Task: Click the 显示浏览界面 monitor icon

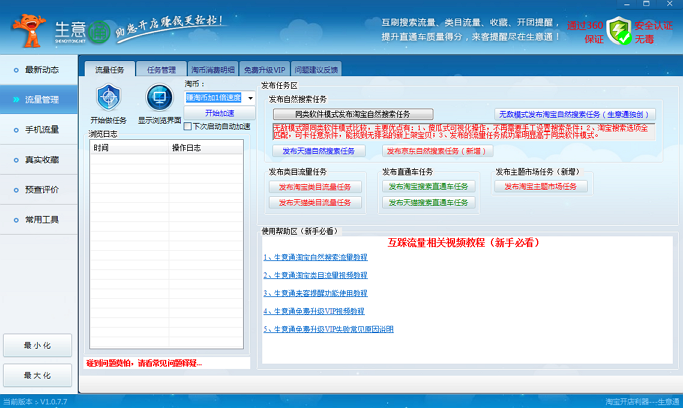Action: pyautogui.click(x=159, y=98)
